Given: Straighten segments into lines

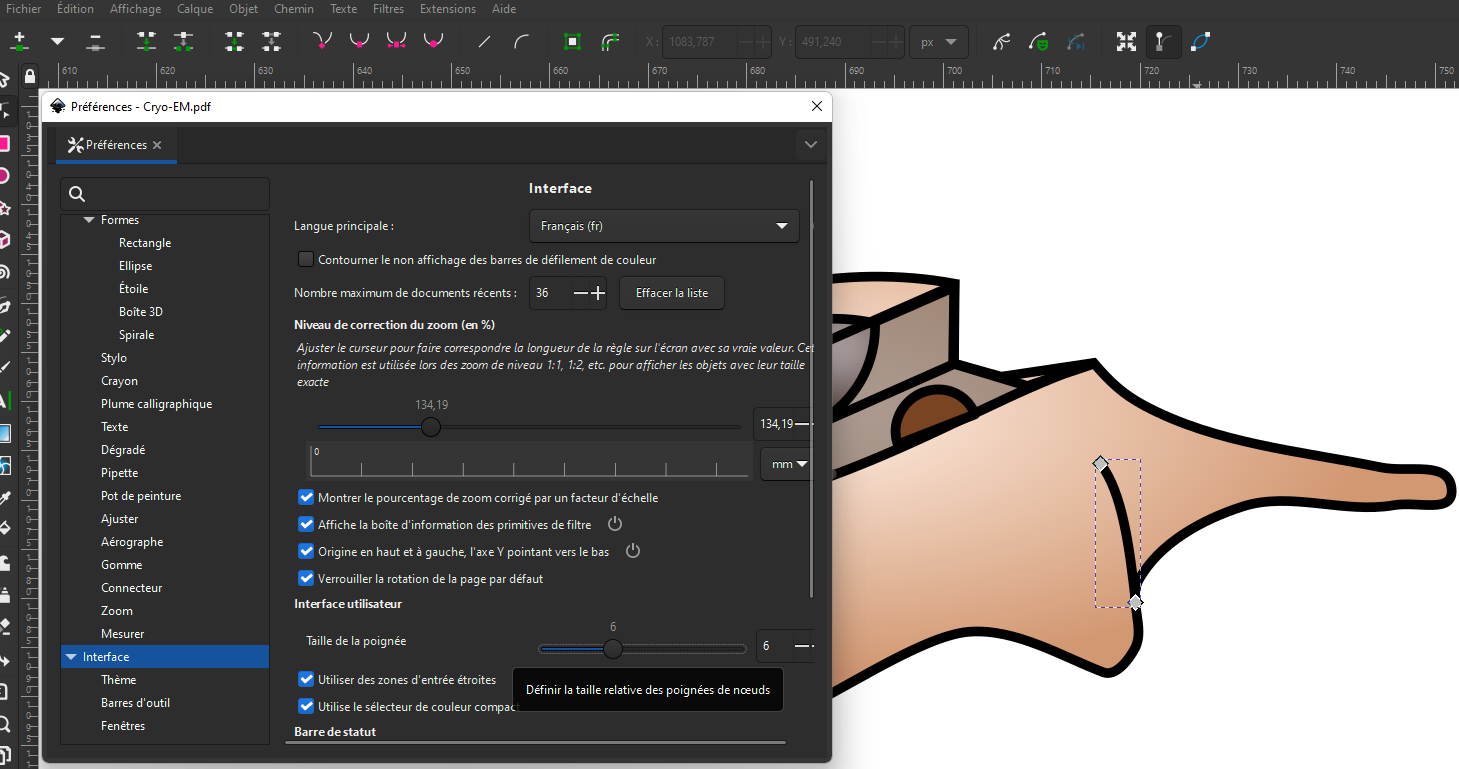Looking at the screenshot, I should coord(483,41).
